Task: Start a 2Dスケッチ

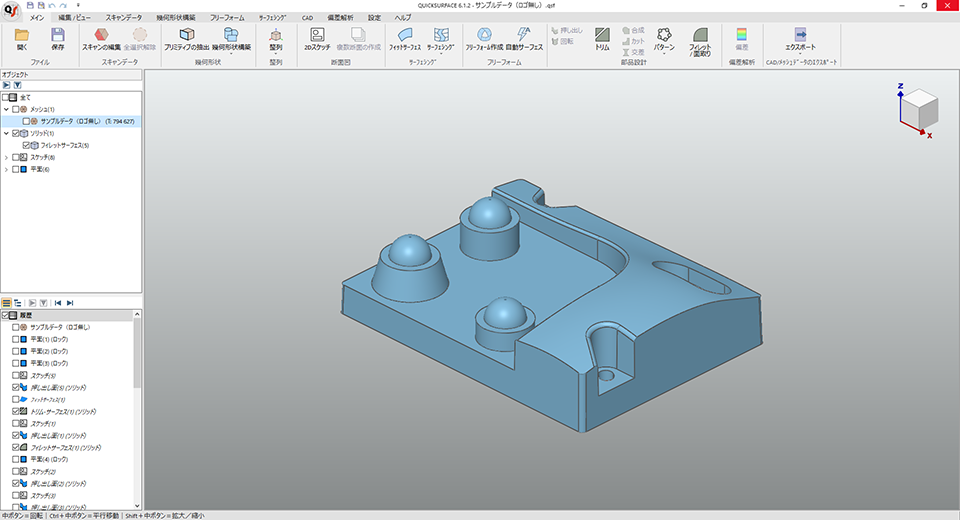Action: 317,38
